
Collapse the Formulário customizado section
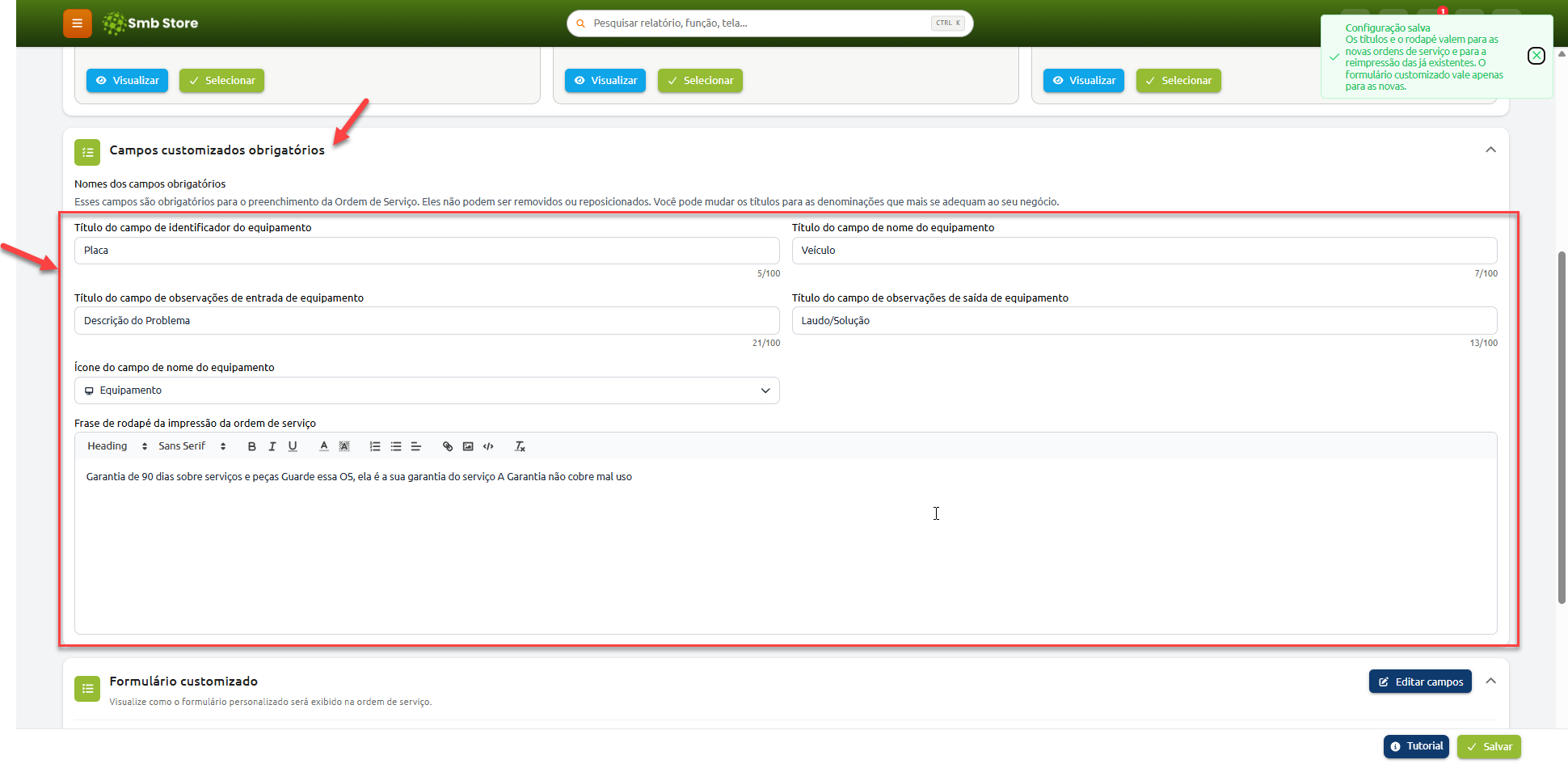(x=1491, y=681)
